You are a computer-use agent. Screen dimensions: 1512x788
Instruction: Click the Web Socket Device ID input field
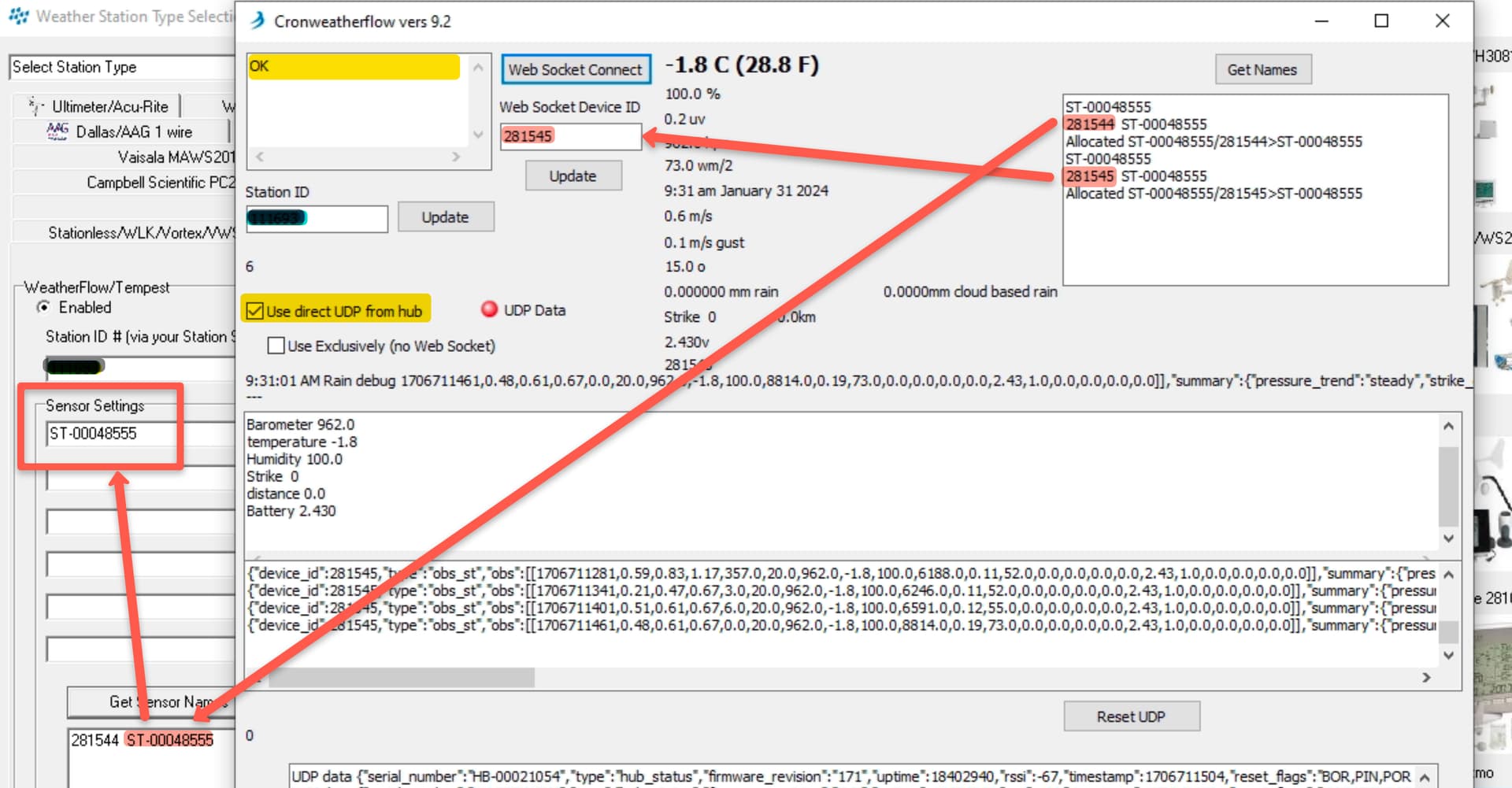571,136
